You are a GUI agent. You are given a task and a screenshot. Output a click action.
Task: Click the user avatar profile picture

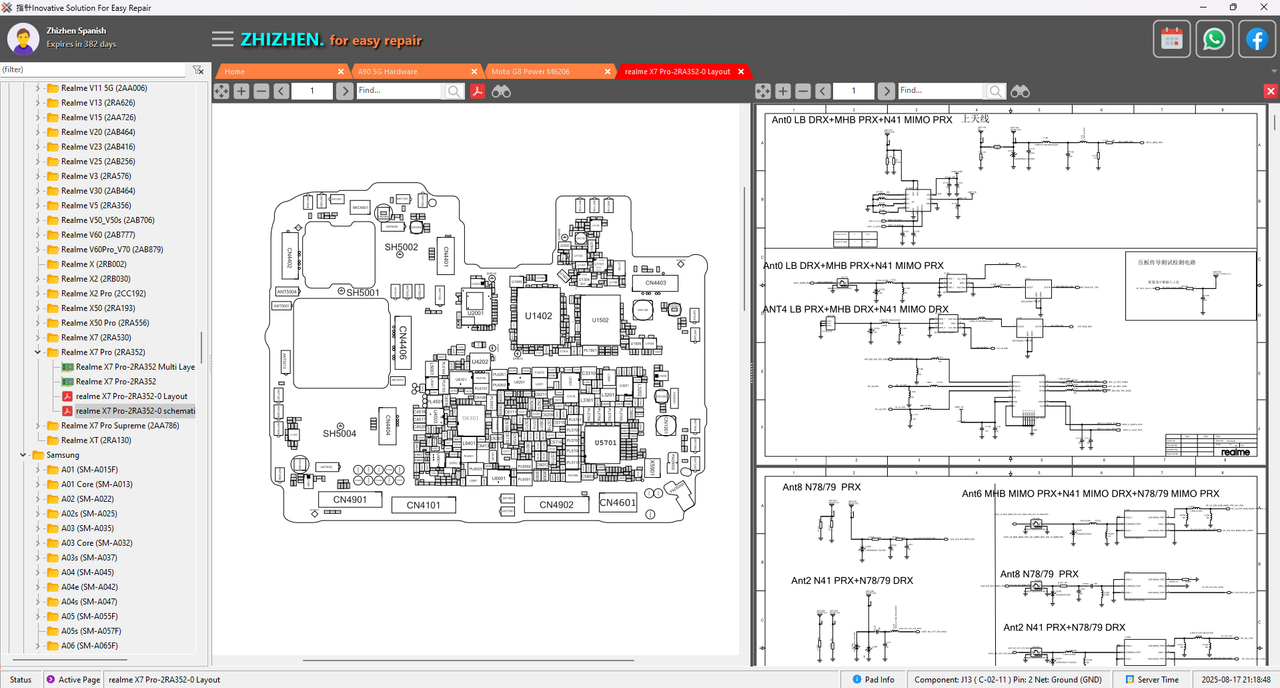coord(23,39)
